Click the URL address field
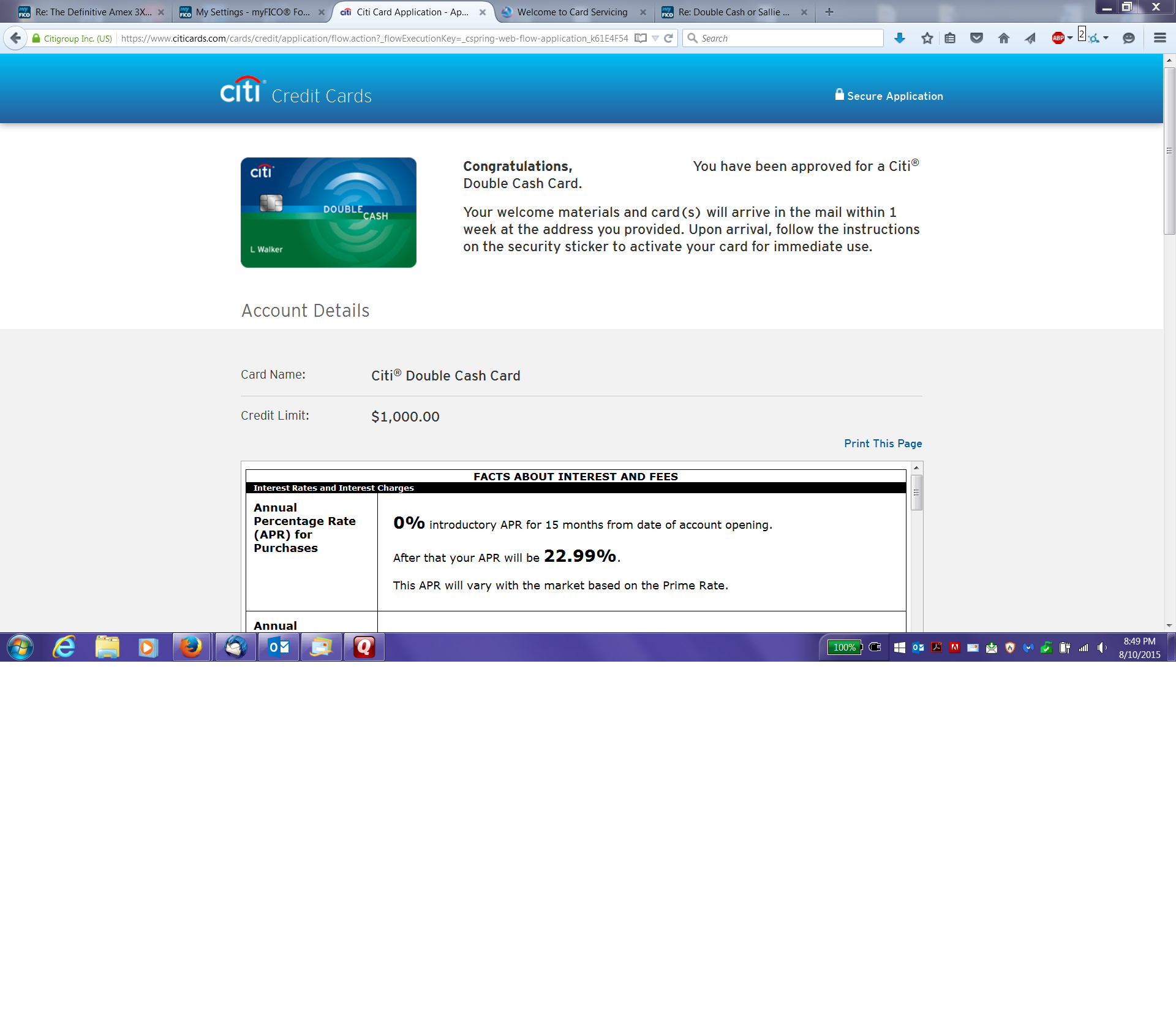The height and width of the screenshot is (1017, 1176). point(374,38)
